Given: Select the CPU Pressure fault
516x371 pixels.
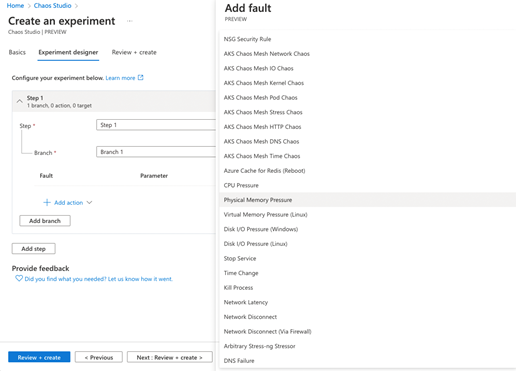Looking at the screenshot, I should point(368,185).
